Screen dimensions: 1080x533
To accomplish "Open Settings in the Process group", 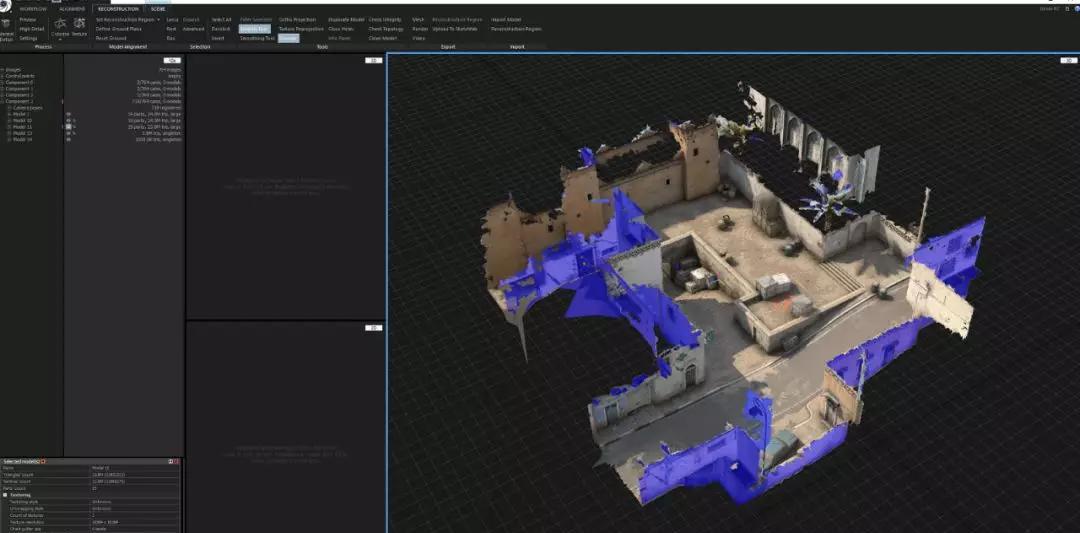I will (x=28, y=39).
